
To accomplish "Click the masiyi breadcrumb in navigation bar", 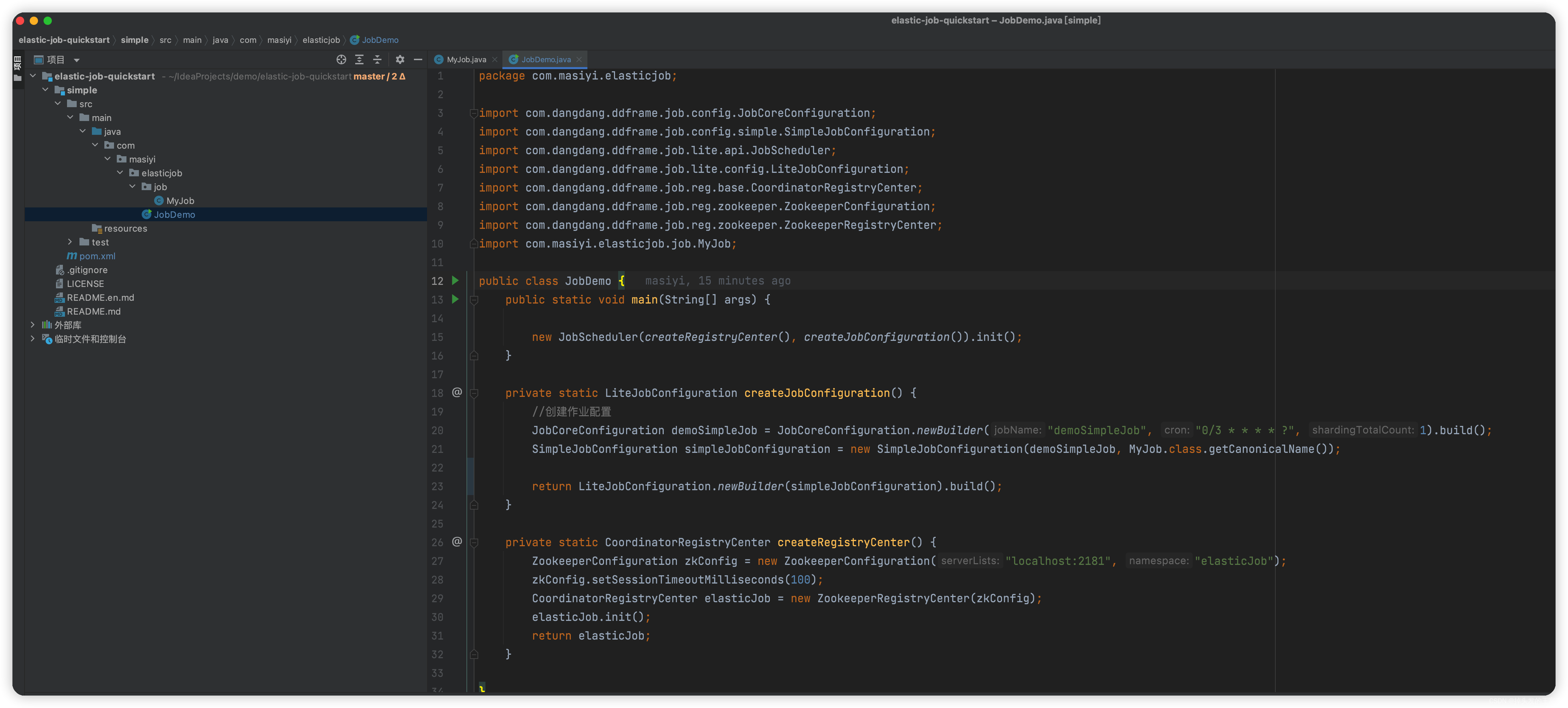I will click(x=279, y=40).
